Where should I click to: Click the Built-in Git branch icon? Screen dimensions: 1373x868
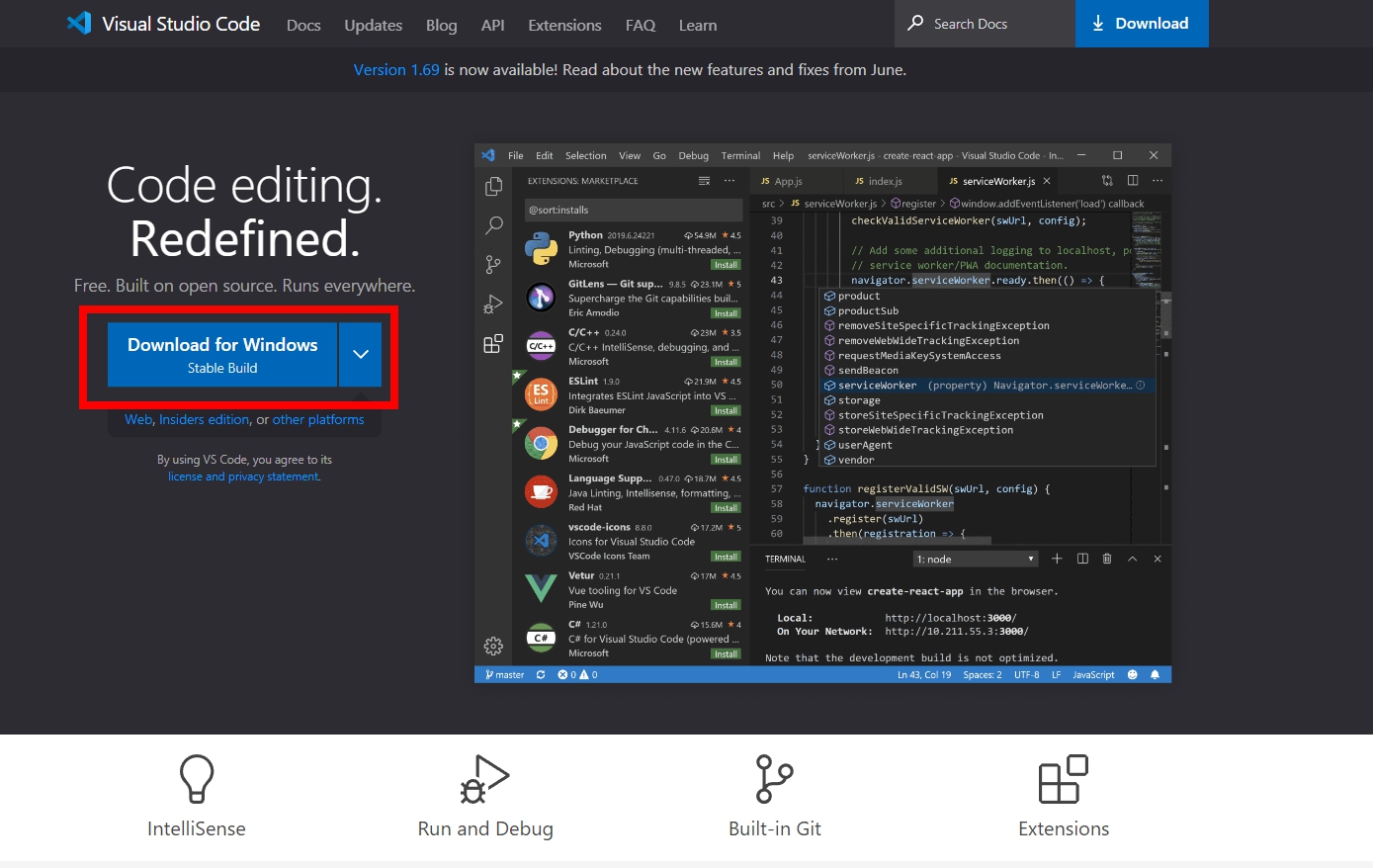click(x=774, y=779)
